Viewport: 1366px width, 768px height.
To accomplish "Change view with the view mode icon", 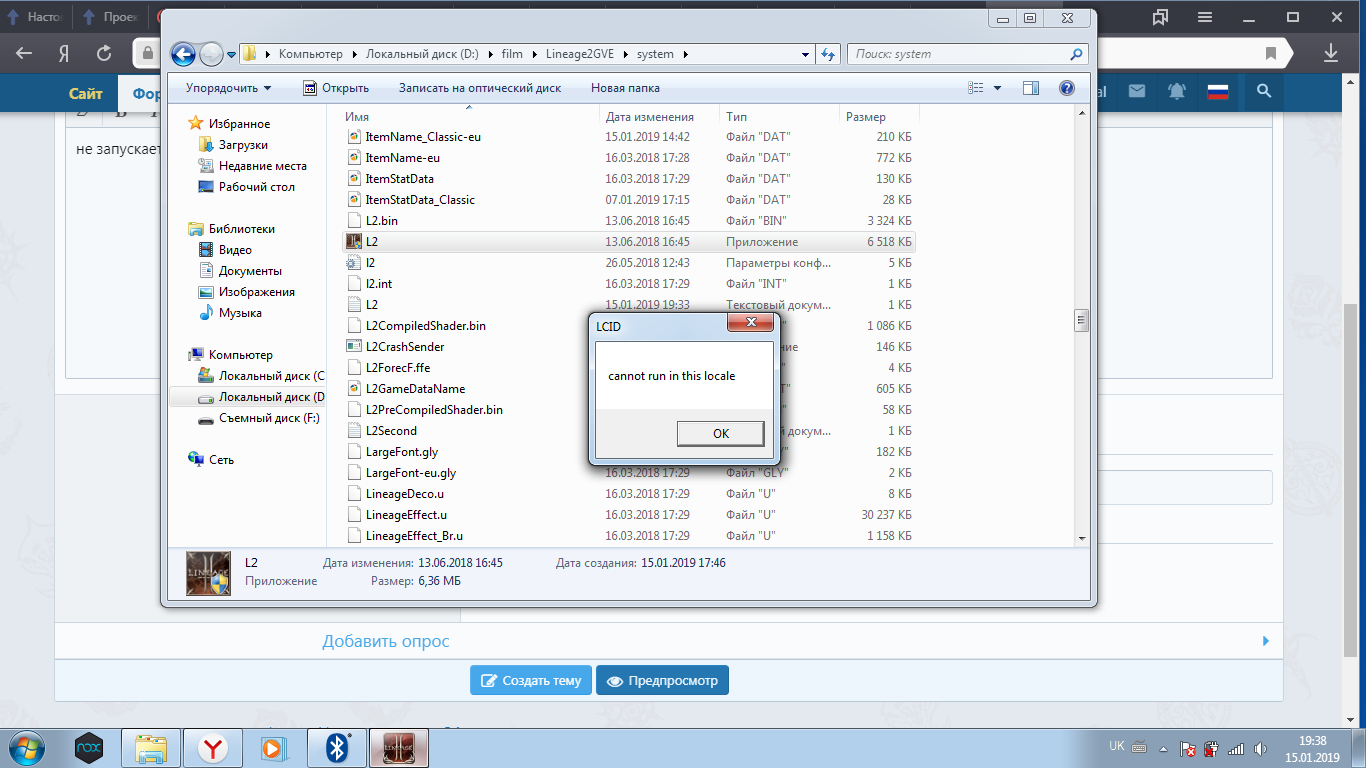I will coord(977,88).
